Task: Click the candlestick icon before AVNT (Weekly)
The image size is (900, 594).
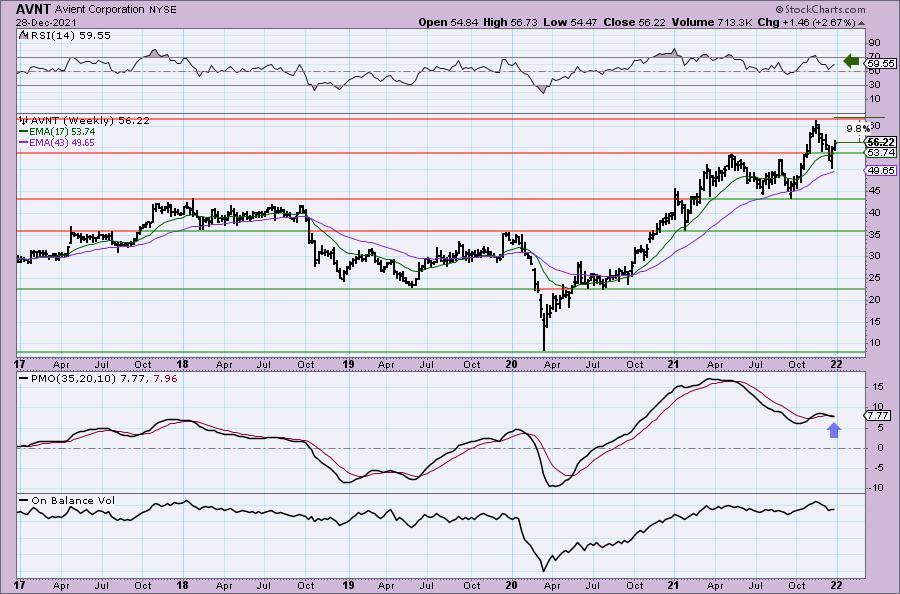Action: [x=24, y=121]
